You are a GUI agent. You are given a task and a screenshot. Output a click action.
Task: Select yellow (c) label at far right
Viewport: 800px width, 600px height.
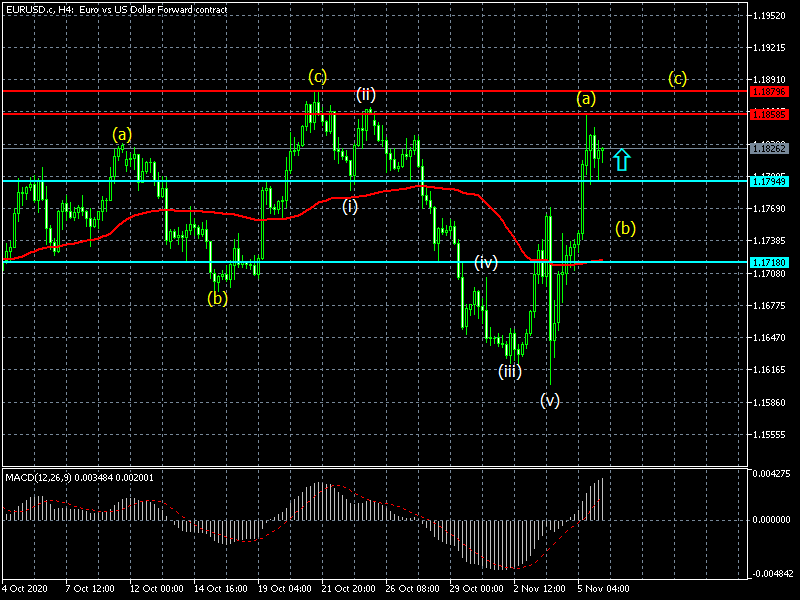point(678,78)
